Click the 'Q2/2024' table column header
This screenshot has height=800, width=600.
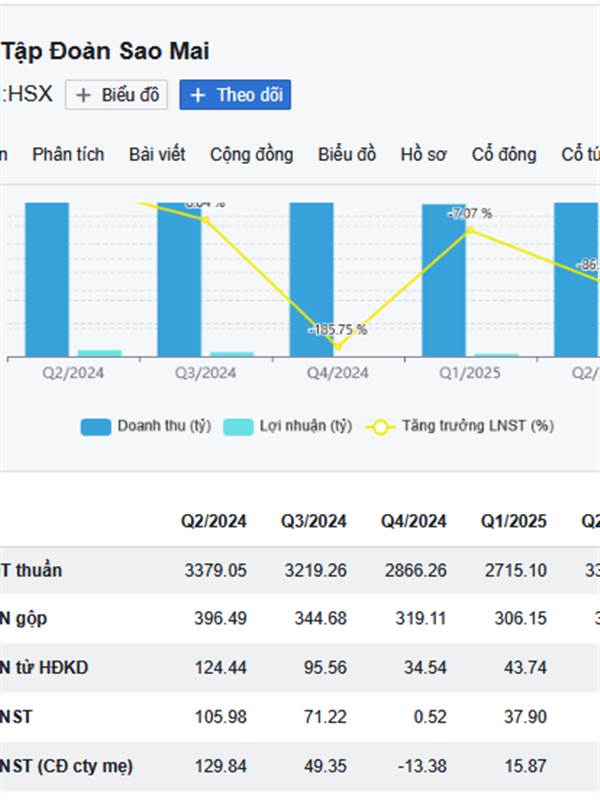click(x=214, y=521)
